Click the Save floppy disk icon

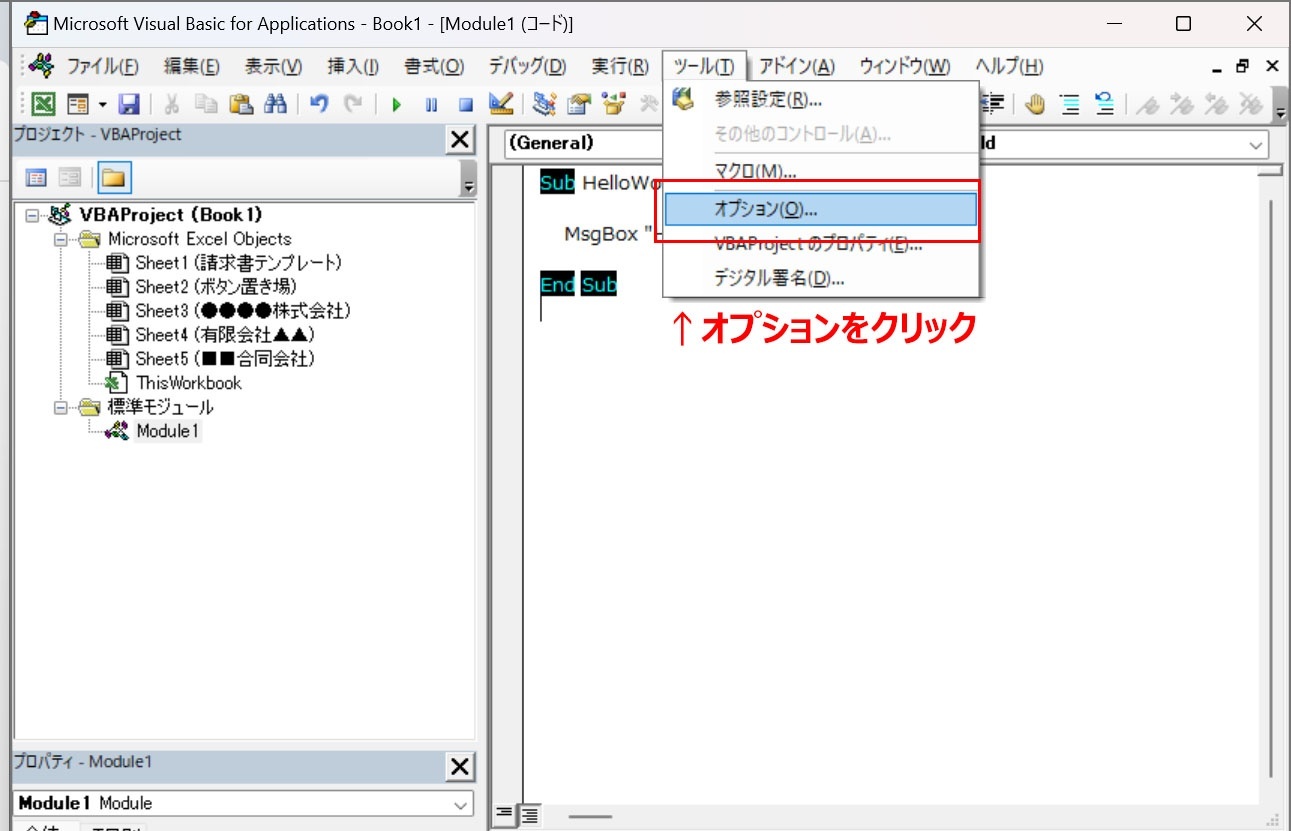[x=129, y=104]
